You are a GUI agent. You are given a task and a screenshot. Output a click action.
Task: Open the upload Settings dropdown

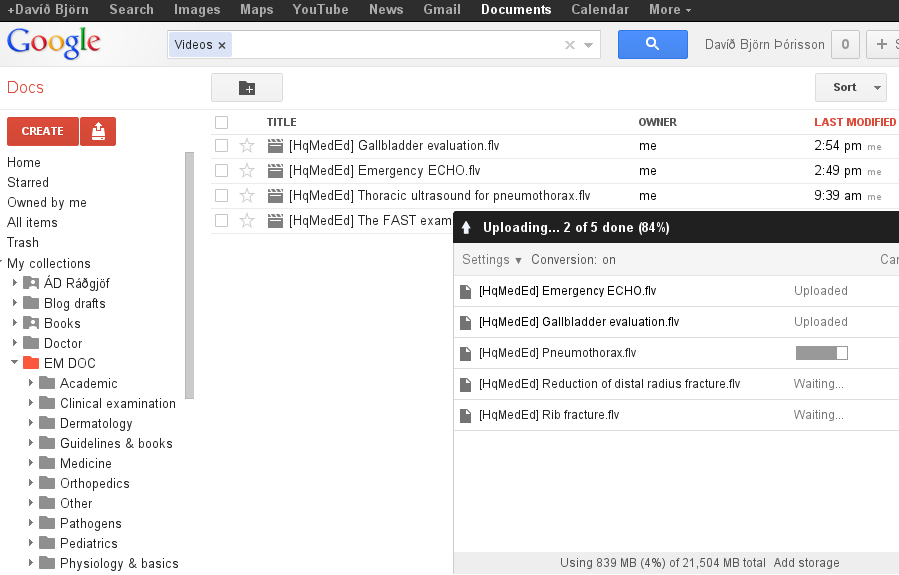492,260
